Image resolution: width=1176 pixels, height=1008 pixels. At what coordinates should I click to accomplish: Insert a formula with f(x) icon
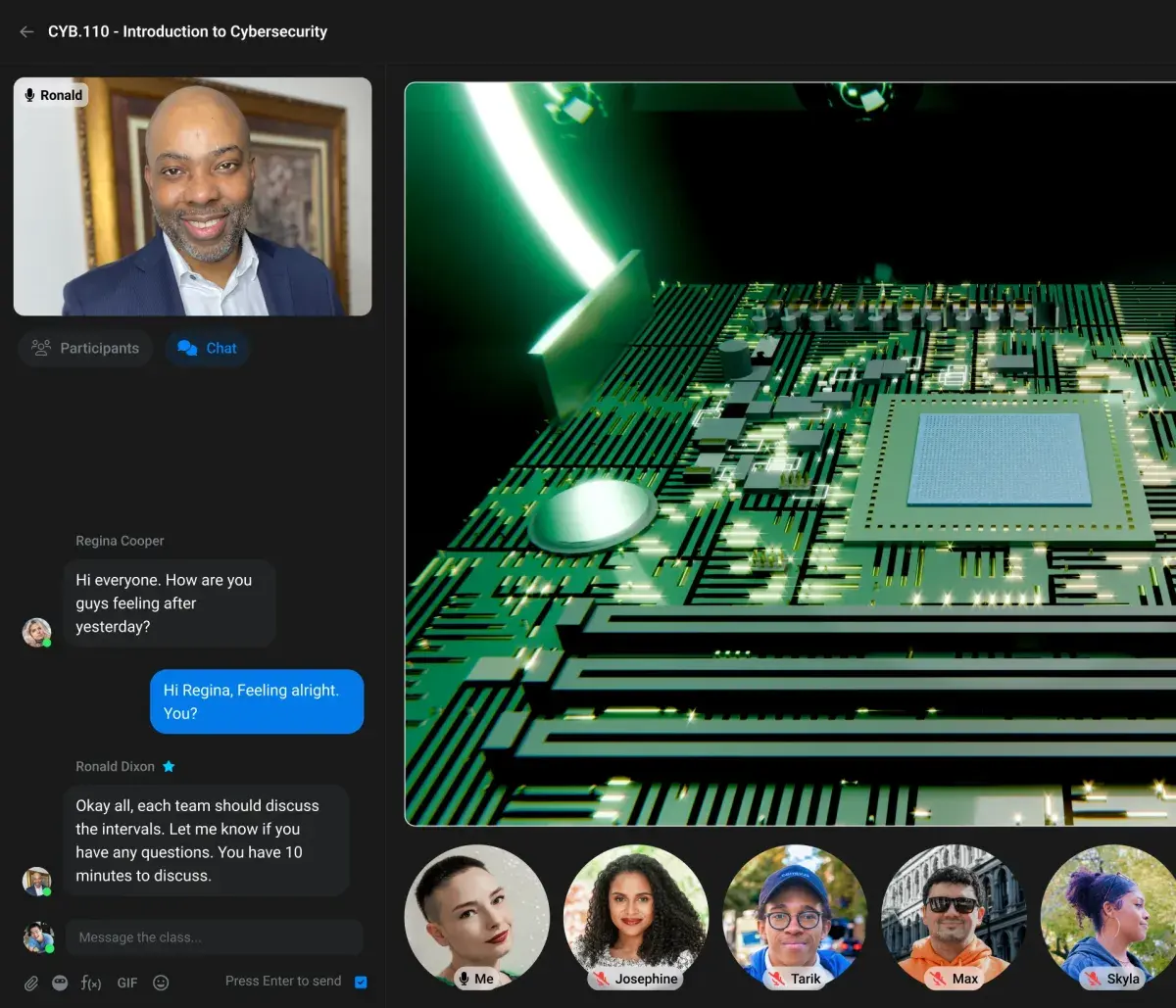[91, 983]
